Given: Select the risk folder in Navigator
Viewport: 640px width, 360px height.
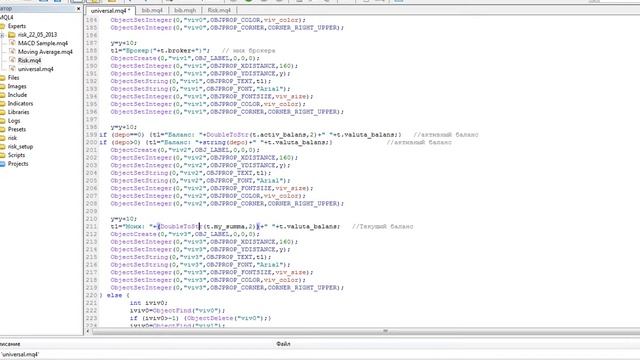Looking at the screenshot, I should click(x=12, y=138).
